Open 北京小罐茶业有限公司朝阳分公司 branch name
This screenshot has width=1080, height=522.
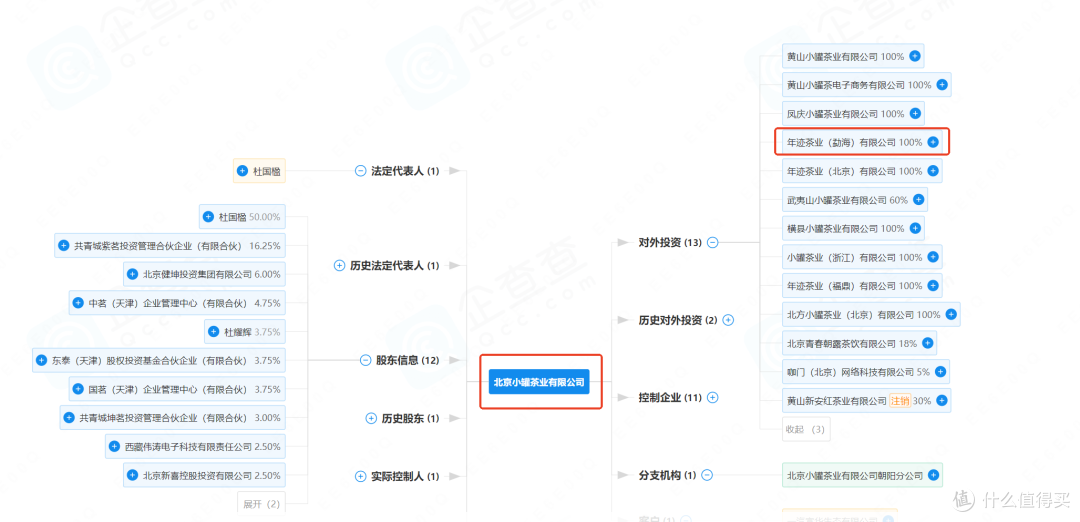pyautogui.click(x=855, y=475)
